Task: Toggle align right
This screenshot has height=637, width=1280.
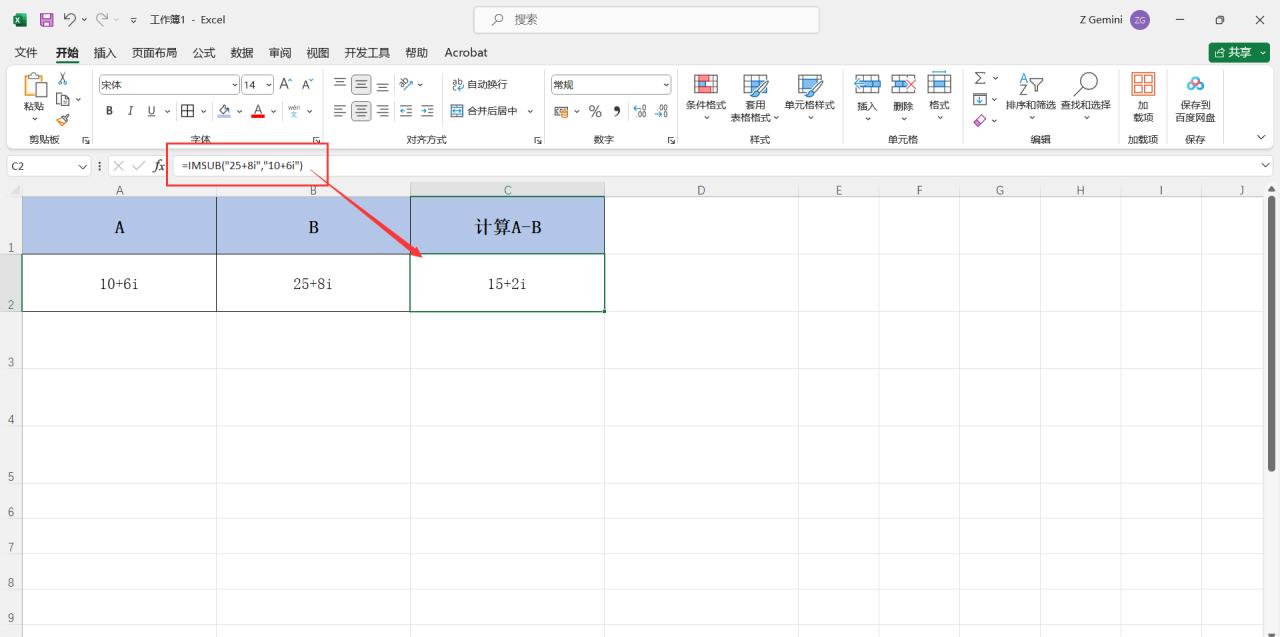Action: [382, 111]
